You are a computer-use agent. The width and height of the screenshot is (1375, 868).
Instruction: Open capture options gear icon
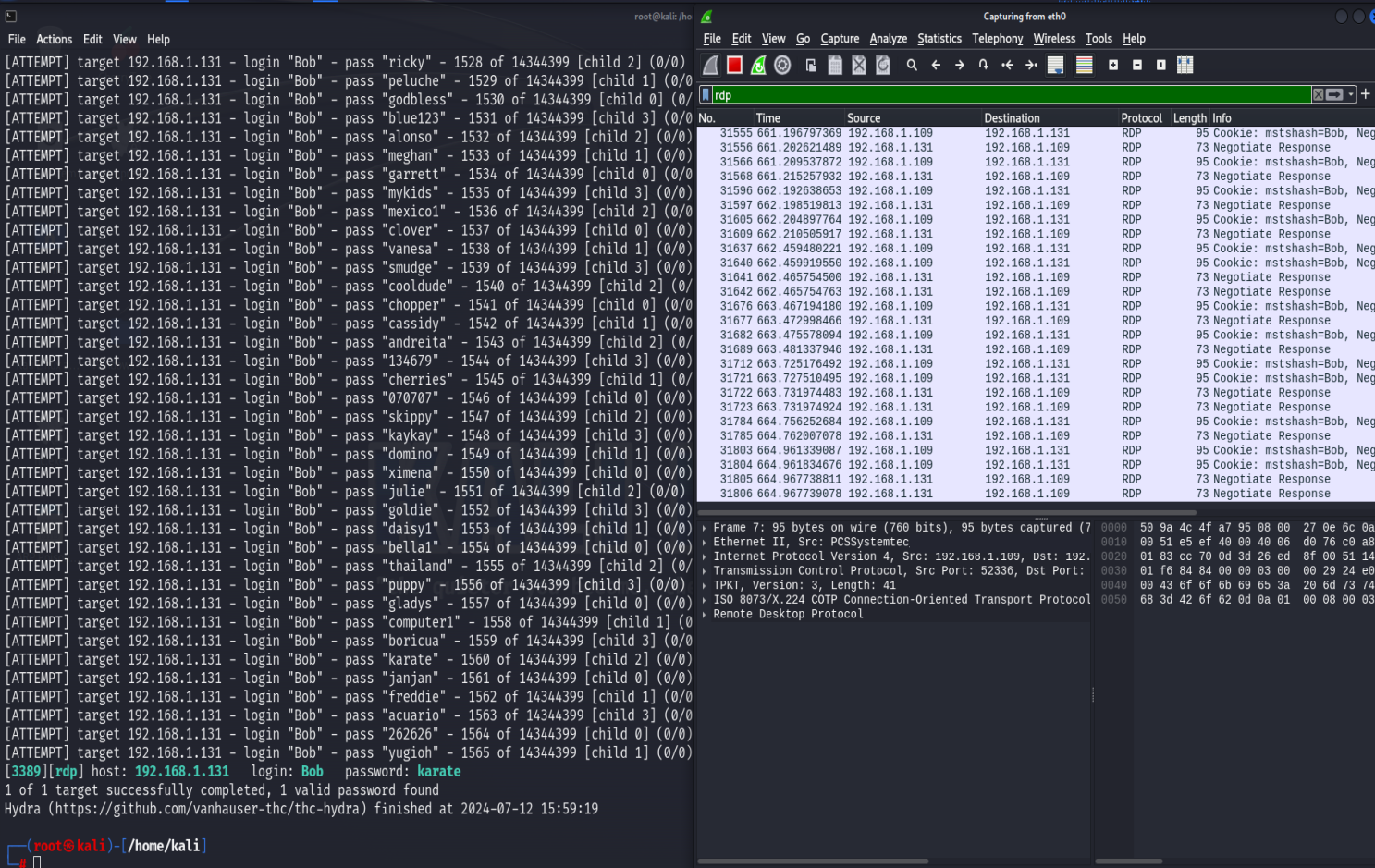782,65
